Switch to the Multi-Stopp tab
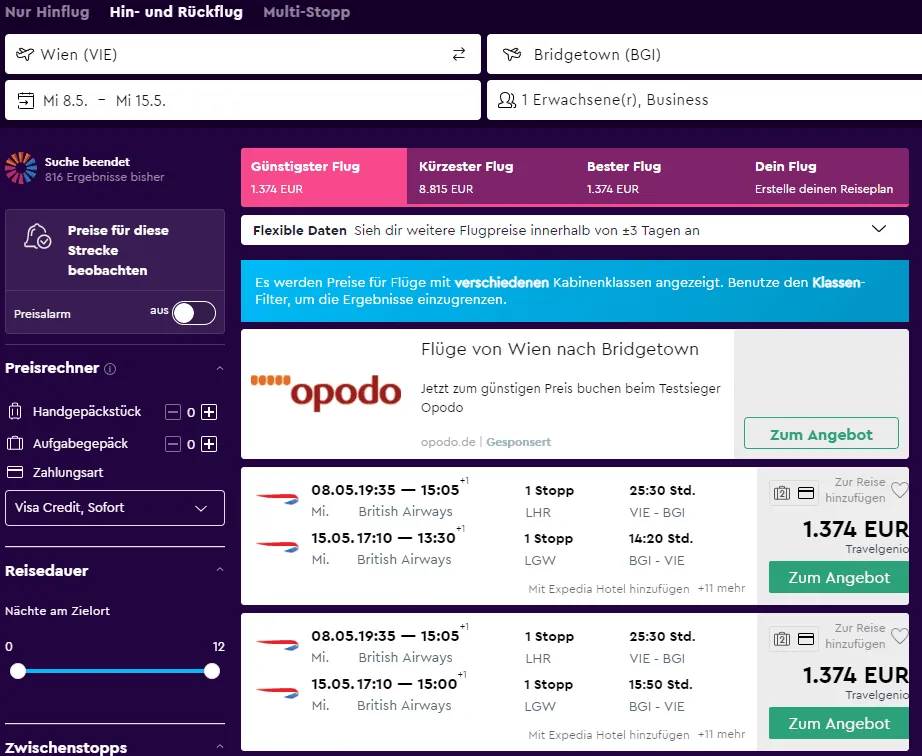The height and width of the screenshot is (756, 922). pos(306,13)
